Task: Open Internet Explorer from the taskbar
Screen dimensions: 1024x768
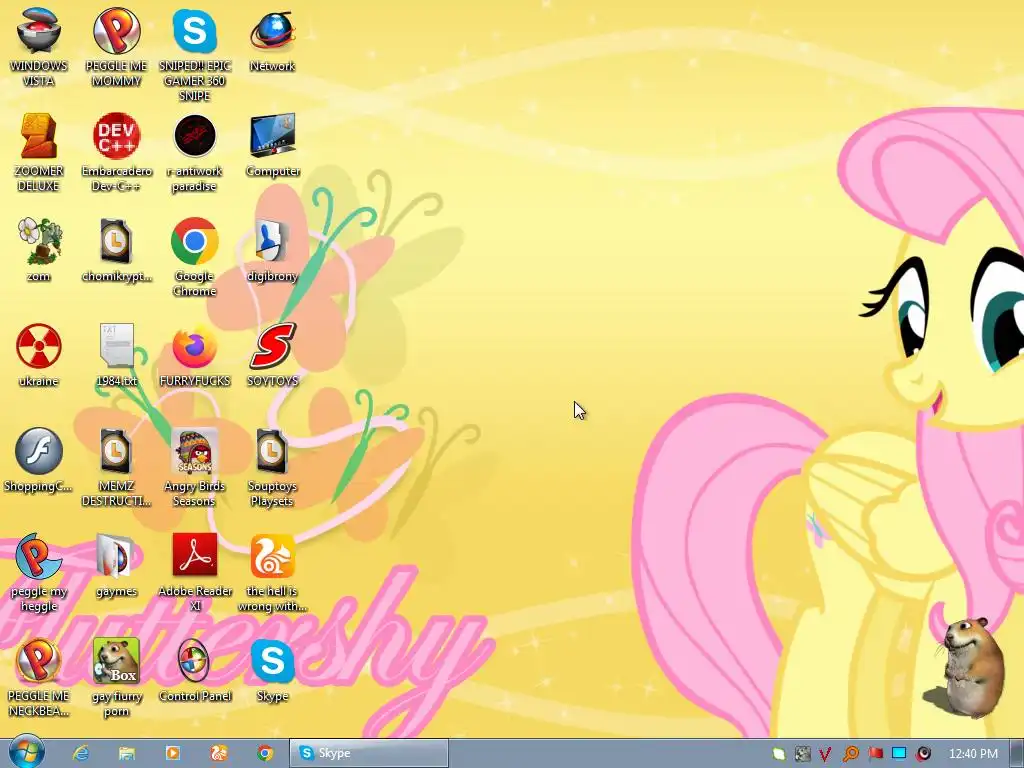Action: [x=81, y=753]
